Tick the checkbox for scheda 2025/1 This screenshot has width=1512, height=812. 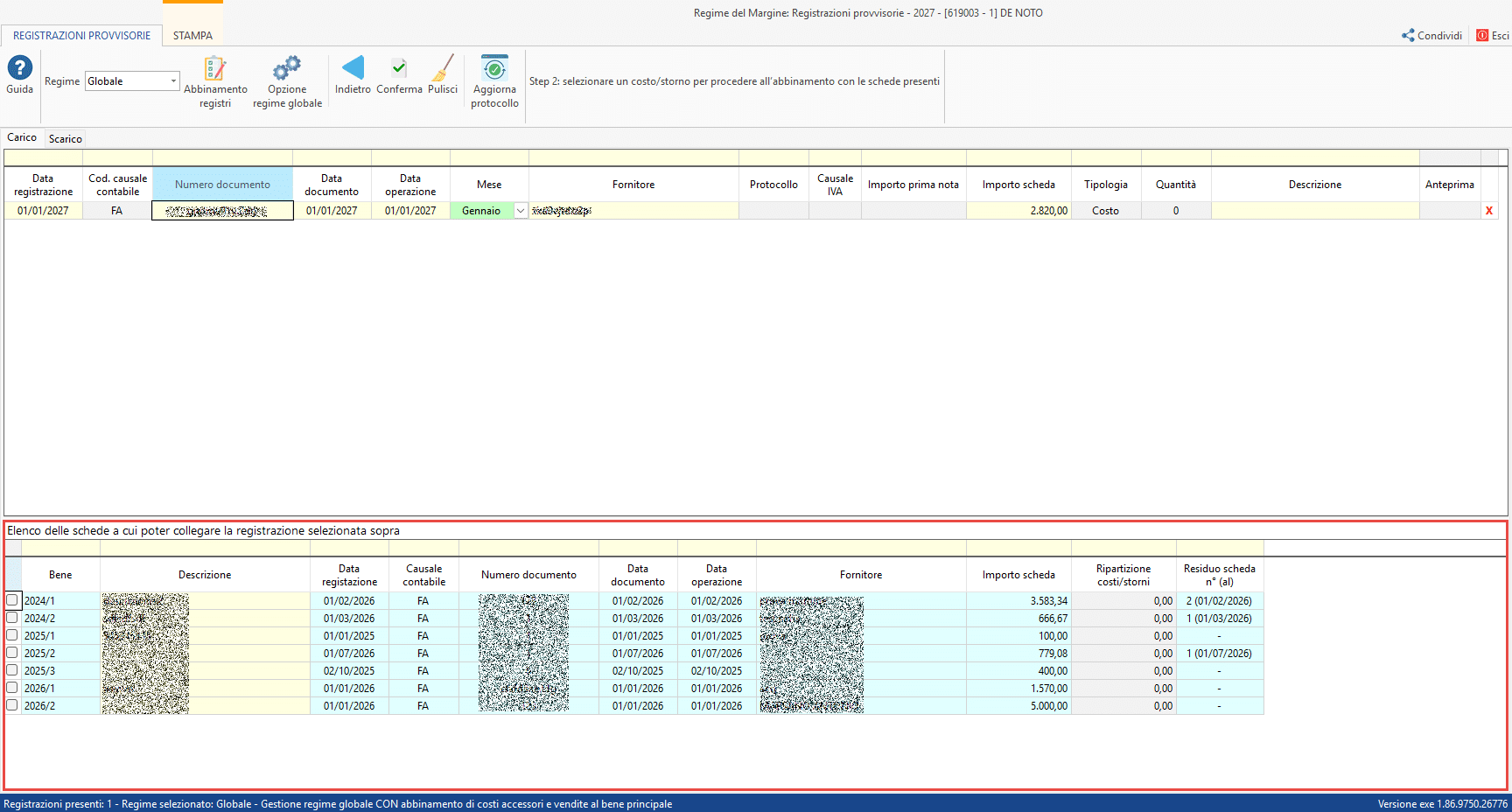pyautogui.click(x=12, y=635)
